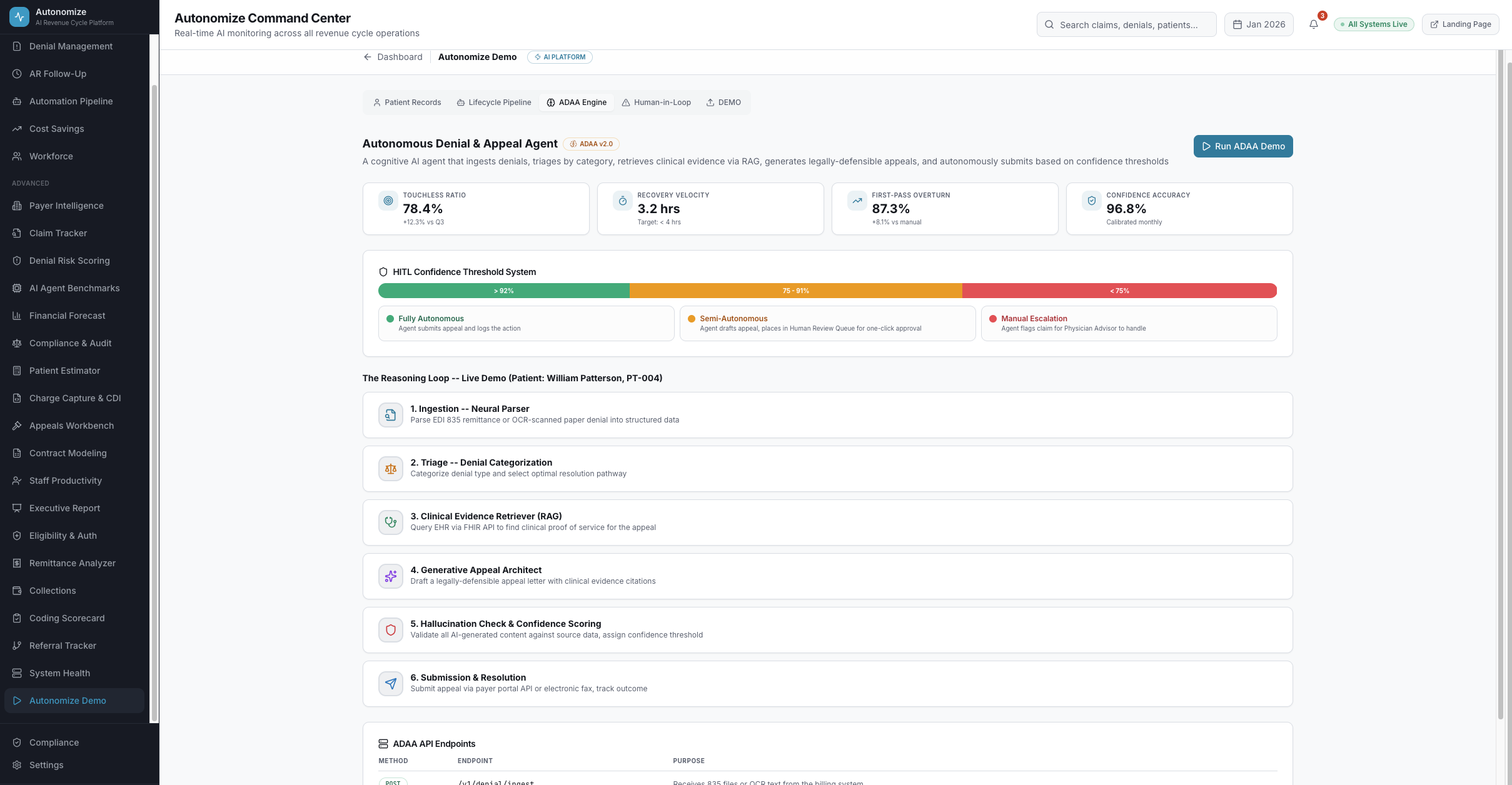The height and width of the screenshot is (785, 1512).
Task: Click the back arrow beside Dashboard
Action: click(x=368, y=57)
